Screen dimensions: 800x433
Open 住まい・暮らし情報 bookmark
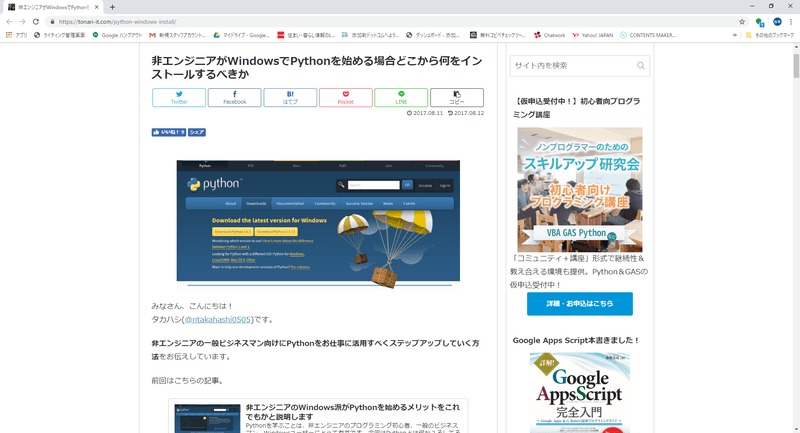coord(306,35)
